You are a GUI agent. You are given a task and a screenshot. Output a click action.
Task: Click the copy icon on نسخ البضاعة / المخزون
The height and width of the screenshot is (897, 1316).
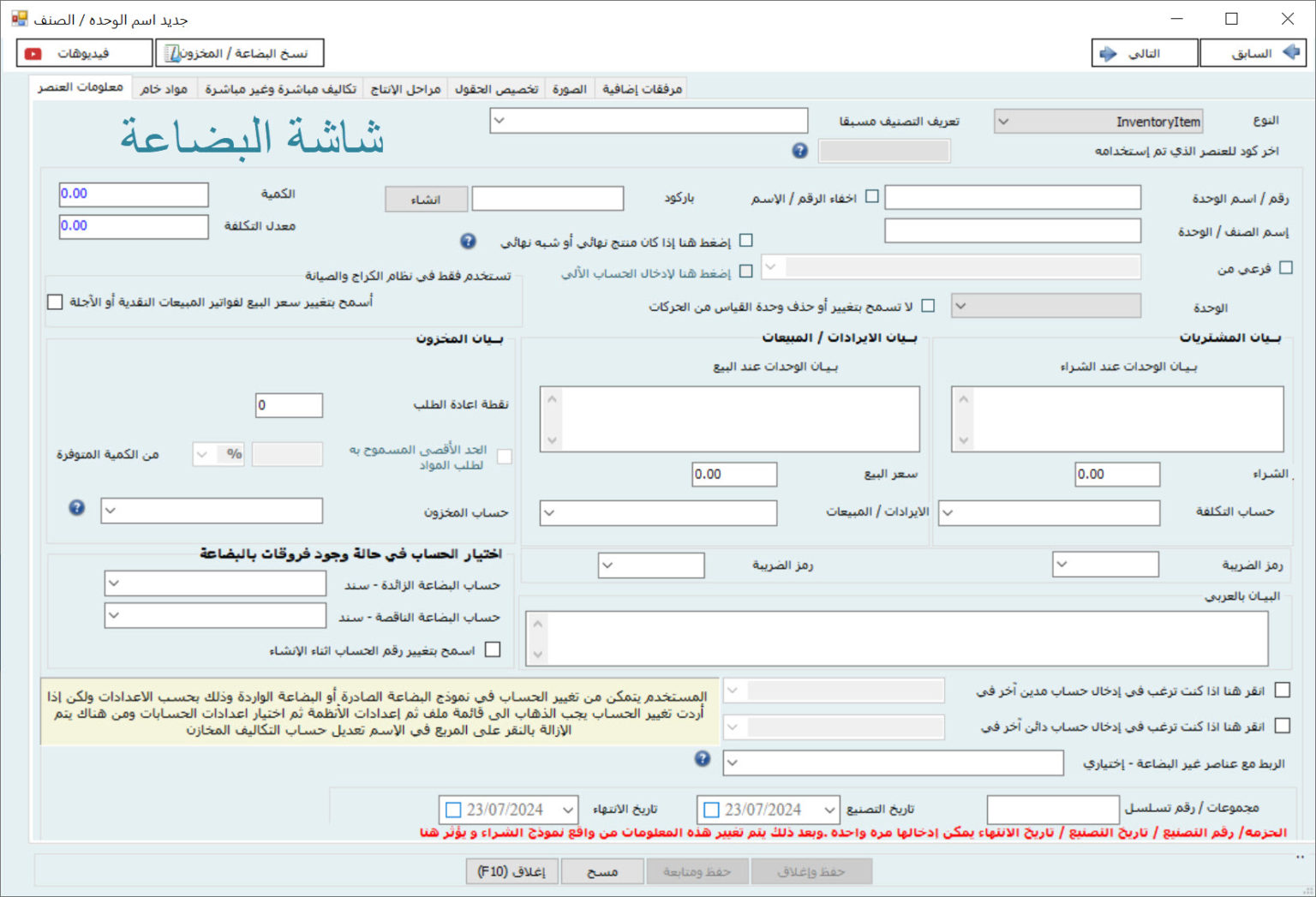point(173,53)
